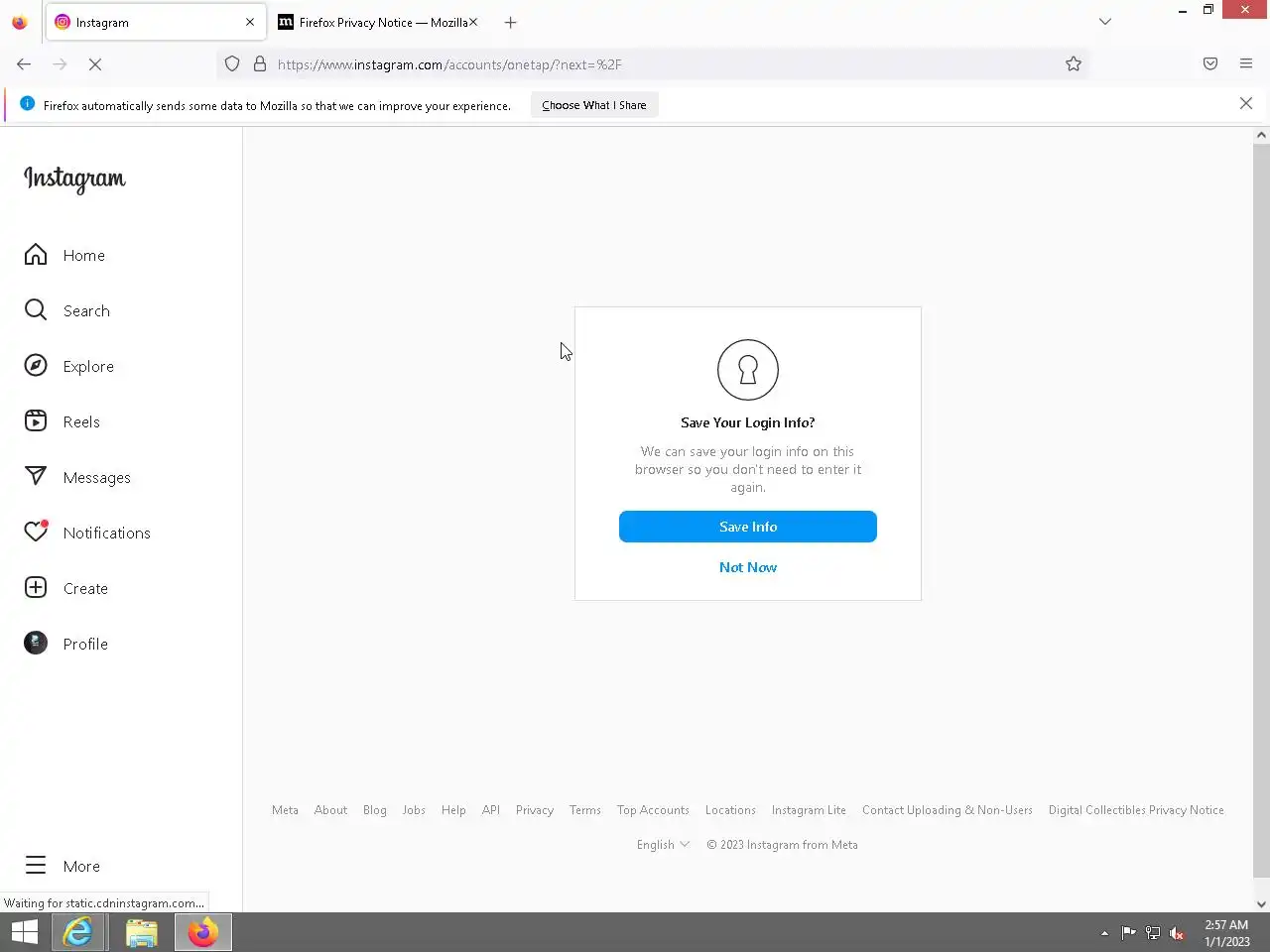
Task: Click the page scrollbar up arrow
Action: (1261, 135)
